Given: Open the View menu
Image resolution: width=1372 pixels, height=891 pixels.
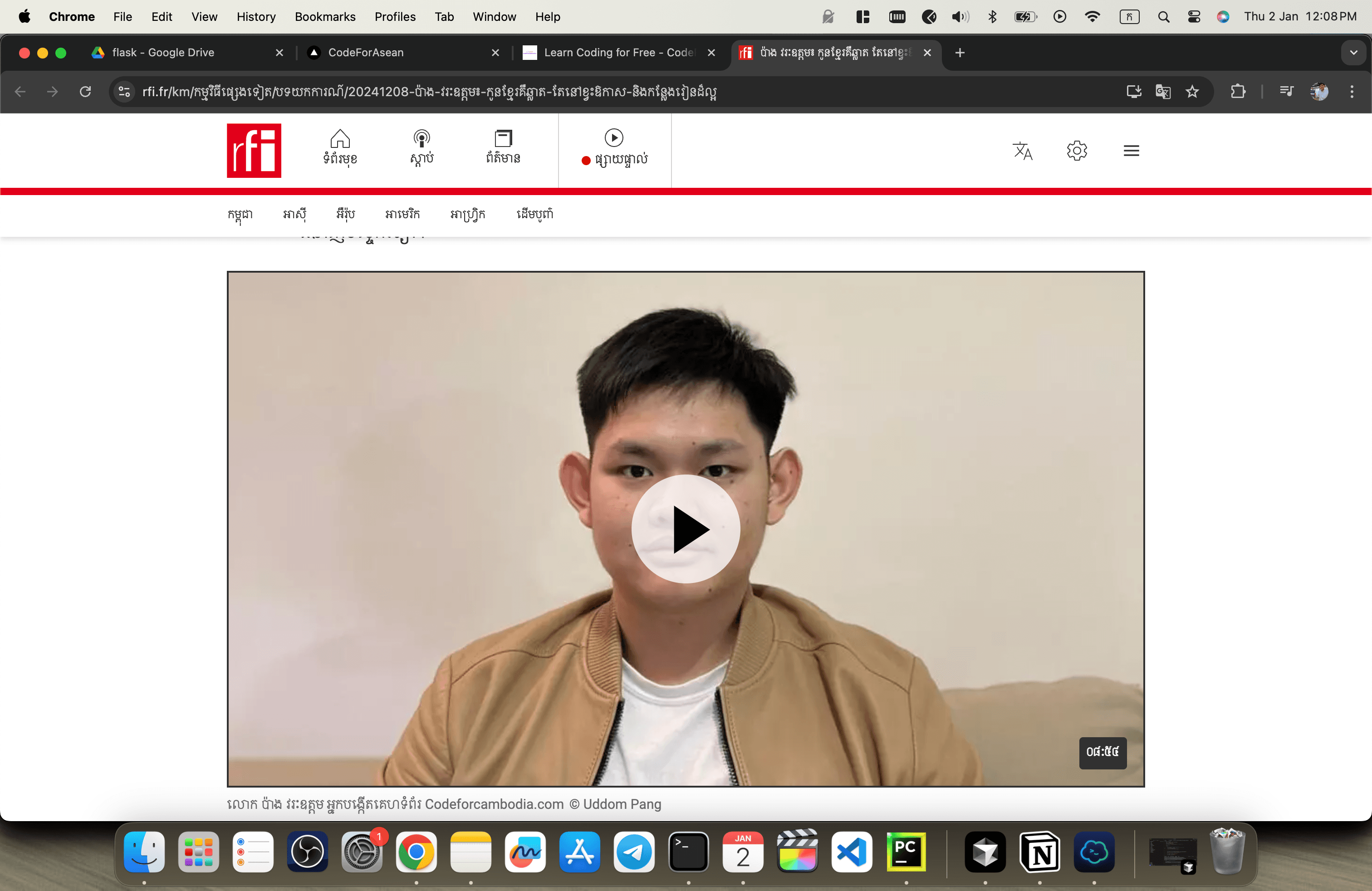Looking at the screenshot, I should pyautogui.click(x=204, y=17).
